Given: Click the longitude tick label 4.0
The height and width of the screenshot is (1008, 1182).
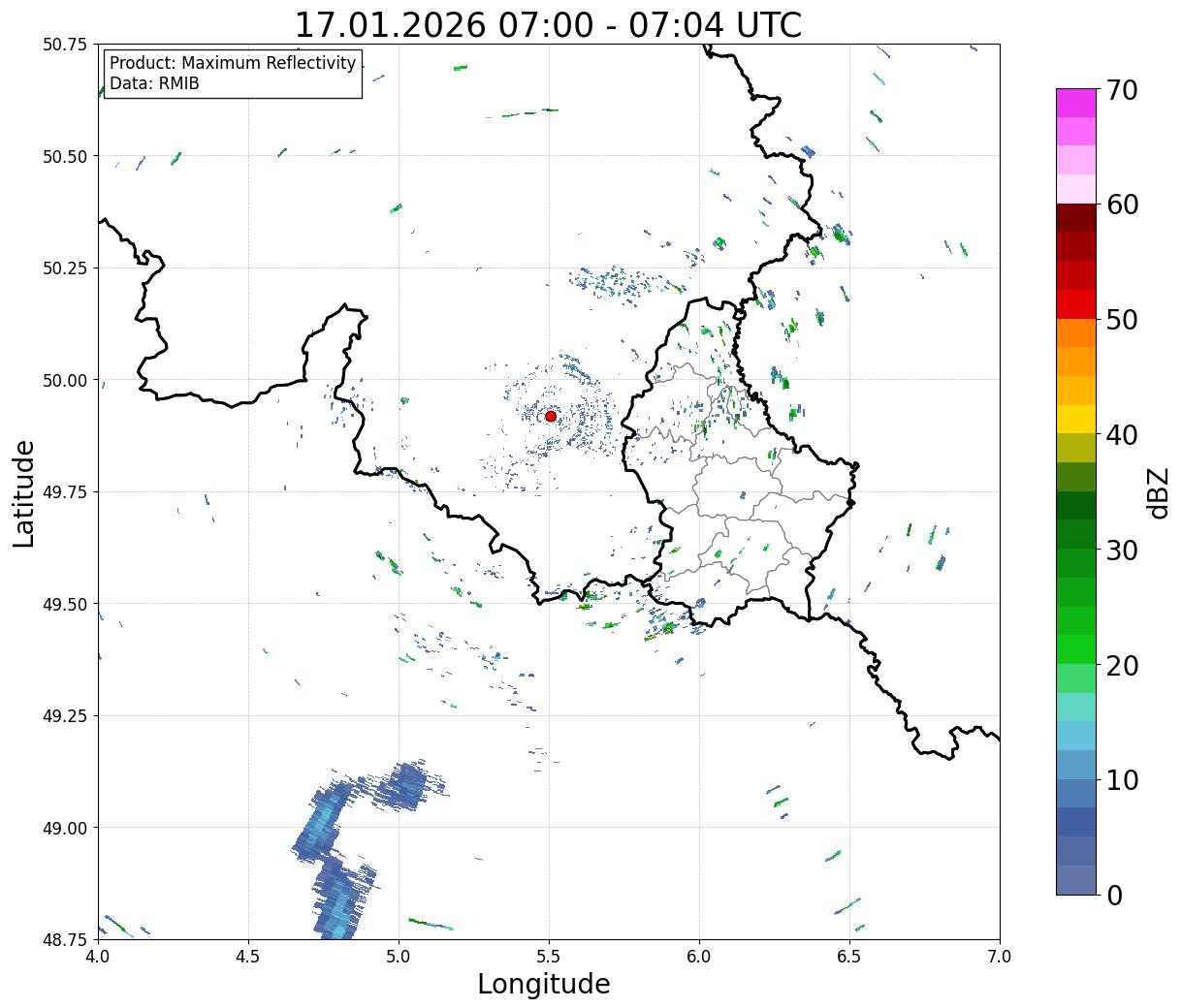Looking at the screenshot, I should (x=98, y=957).
